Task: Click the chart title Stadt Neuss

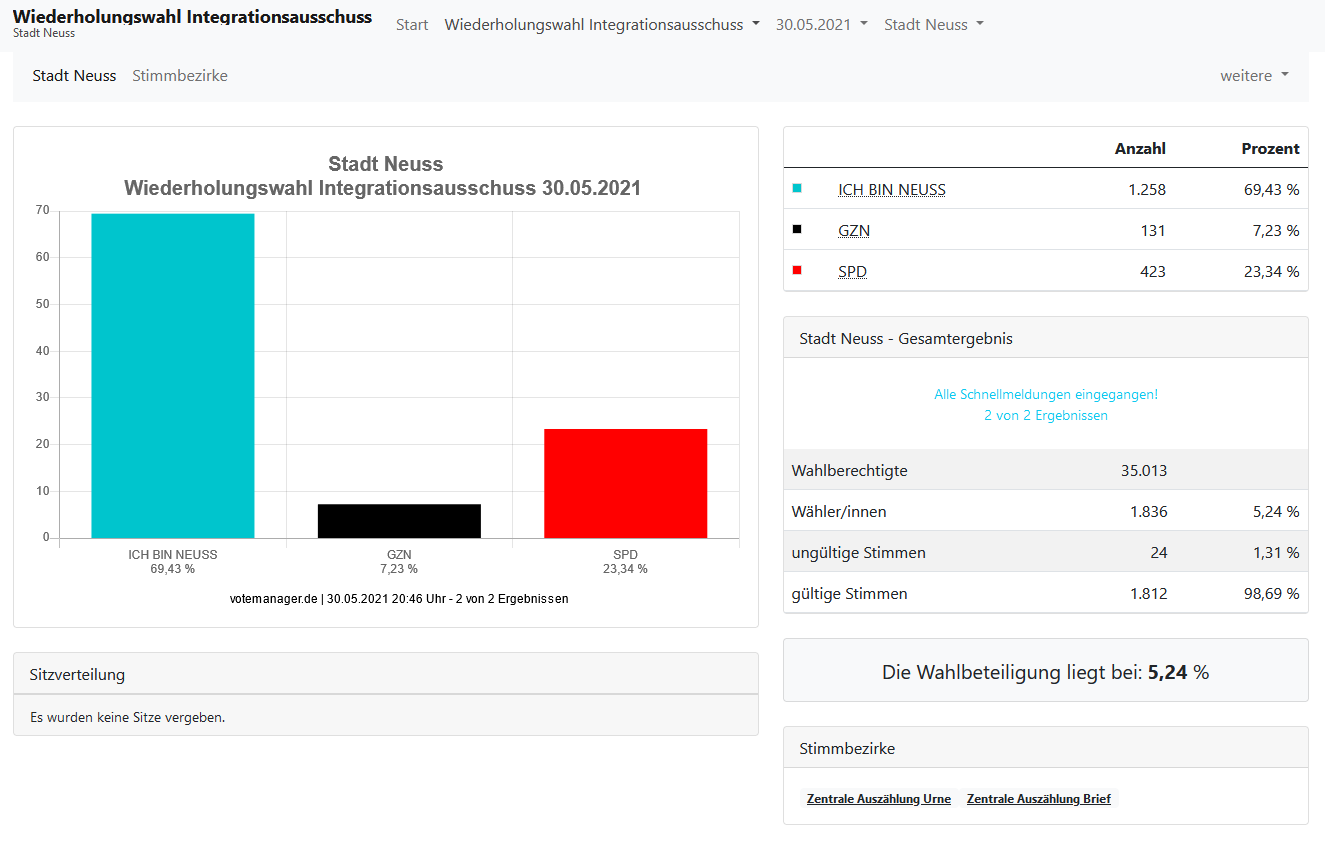Action: [x=386, y=164]
